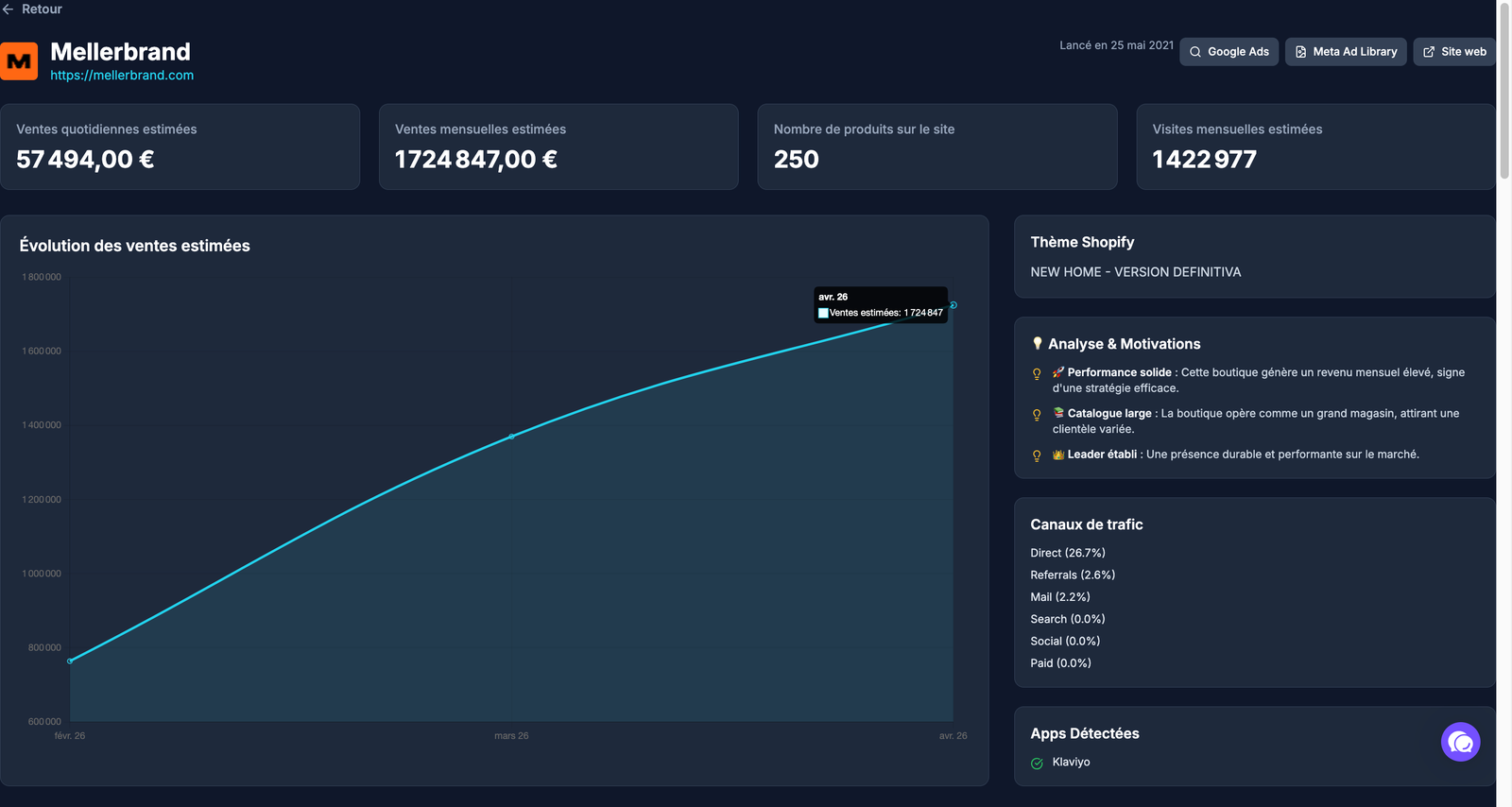1512x807 pixels.
Task: Open Meta Ad Library button
Action: click(x=1346, y=52)
